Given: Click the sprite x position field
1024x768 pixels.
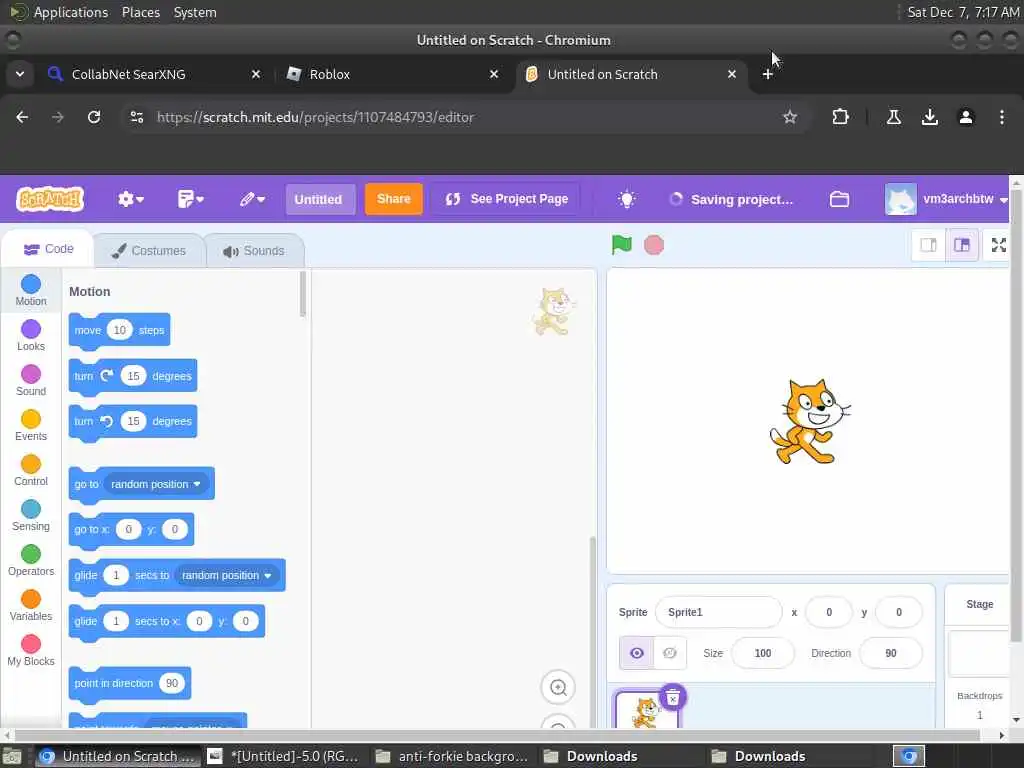Looking at the screenshot, I should [829, 613].
